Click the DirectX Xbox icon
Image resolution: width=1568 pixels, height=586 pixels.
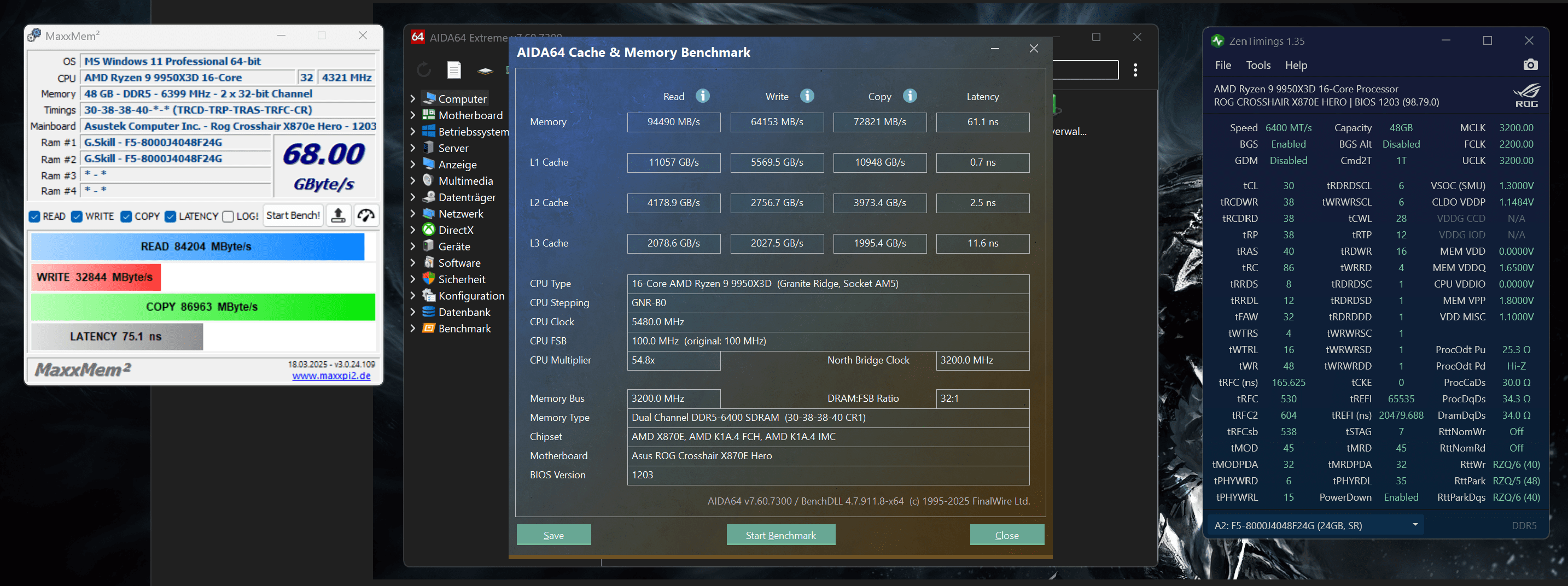tap(429, 230)
